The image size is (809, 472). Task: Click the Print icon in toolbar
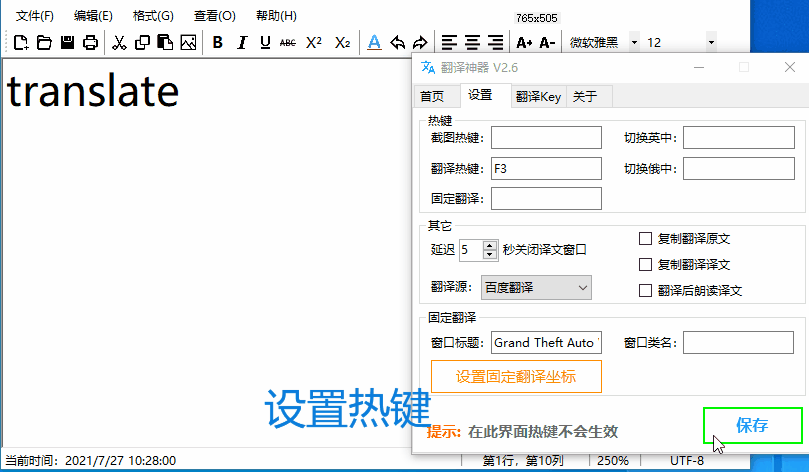[91, 42]
